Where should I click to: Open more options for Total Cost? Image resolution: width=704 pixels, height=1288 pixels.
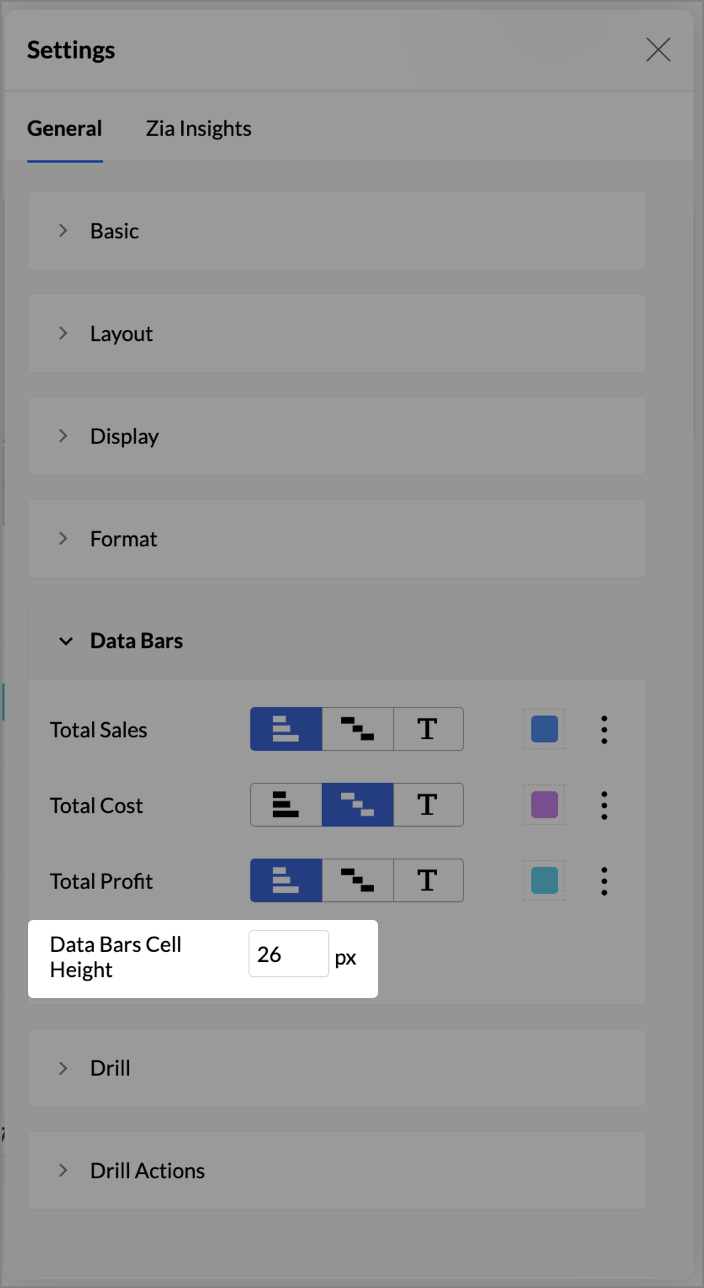604,805
